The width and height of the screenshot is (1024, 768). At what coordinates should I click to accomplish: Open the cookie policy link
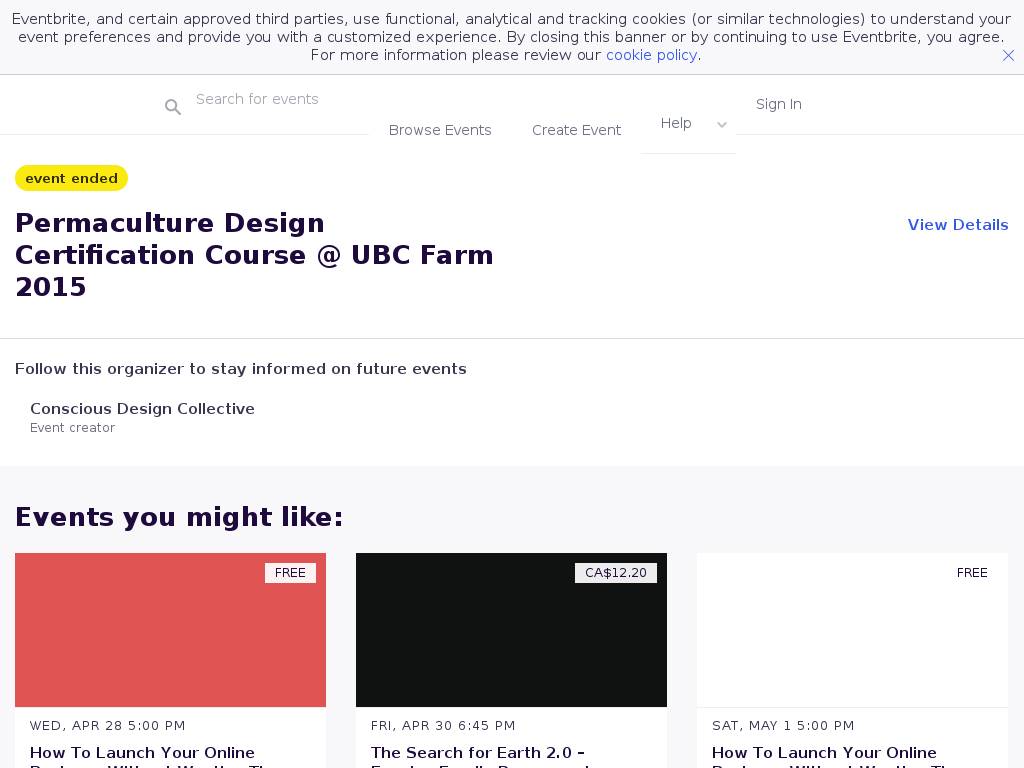click(x=651, y=55)
